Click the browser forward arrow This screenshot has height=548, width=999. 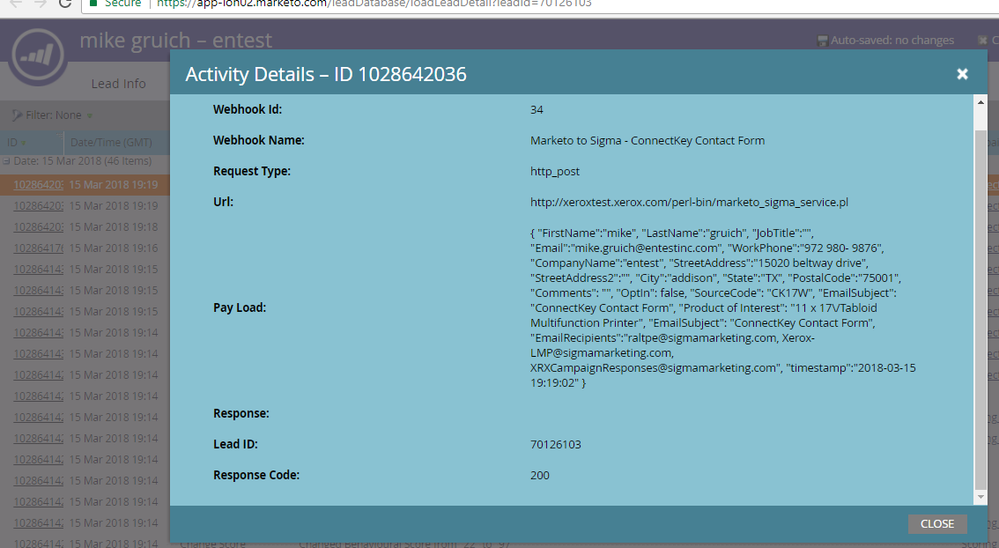[40, 3]
